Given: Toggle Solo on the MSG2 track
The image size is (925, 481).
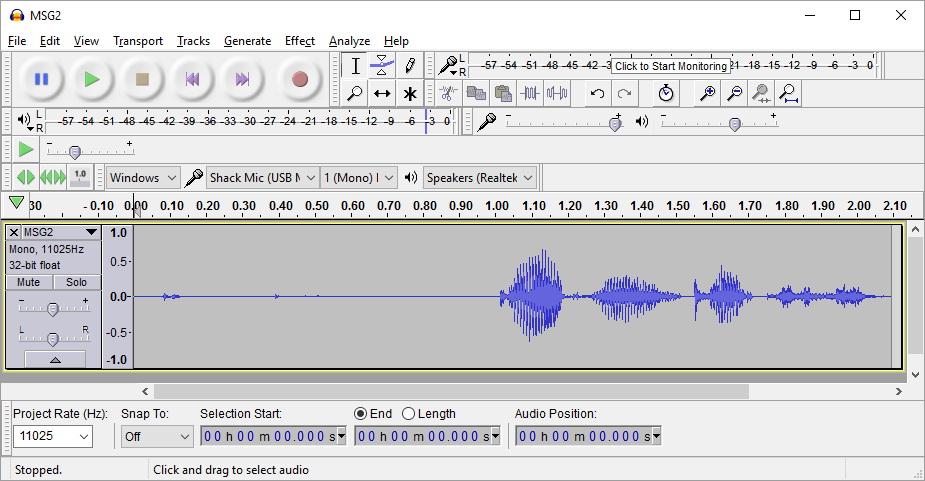Looking at the screenshot, I should [x=77, y=282].
